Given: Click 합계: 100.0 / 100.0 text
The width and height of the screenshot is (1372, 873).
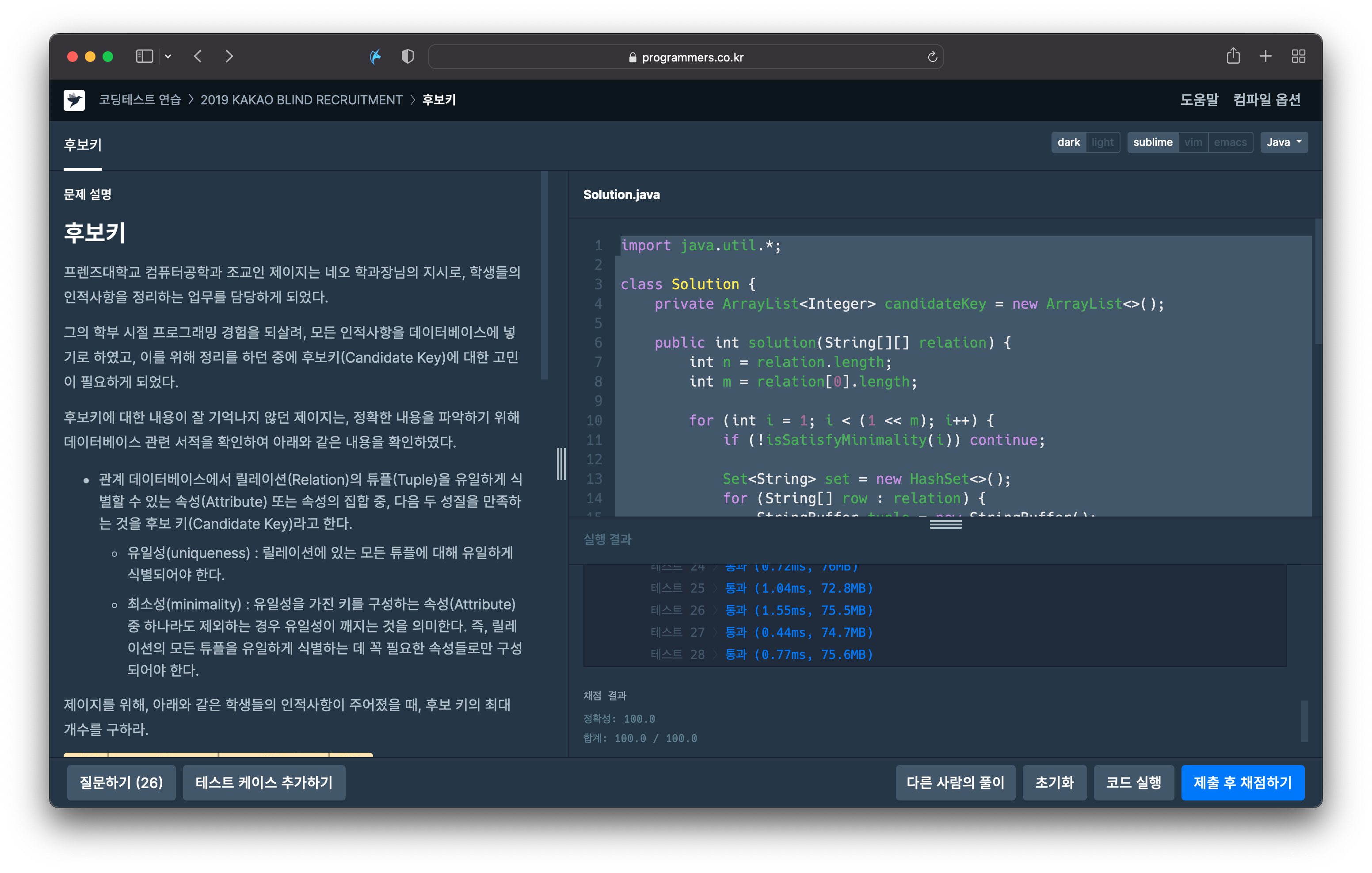Looking at the screenshot, I should pos(640,739).
